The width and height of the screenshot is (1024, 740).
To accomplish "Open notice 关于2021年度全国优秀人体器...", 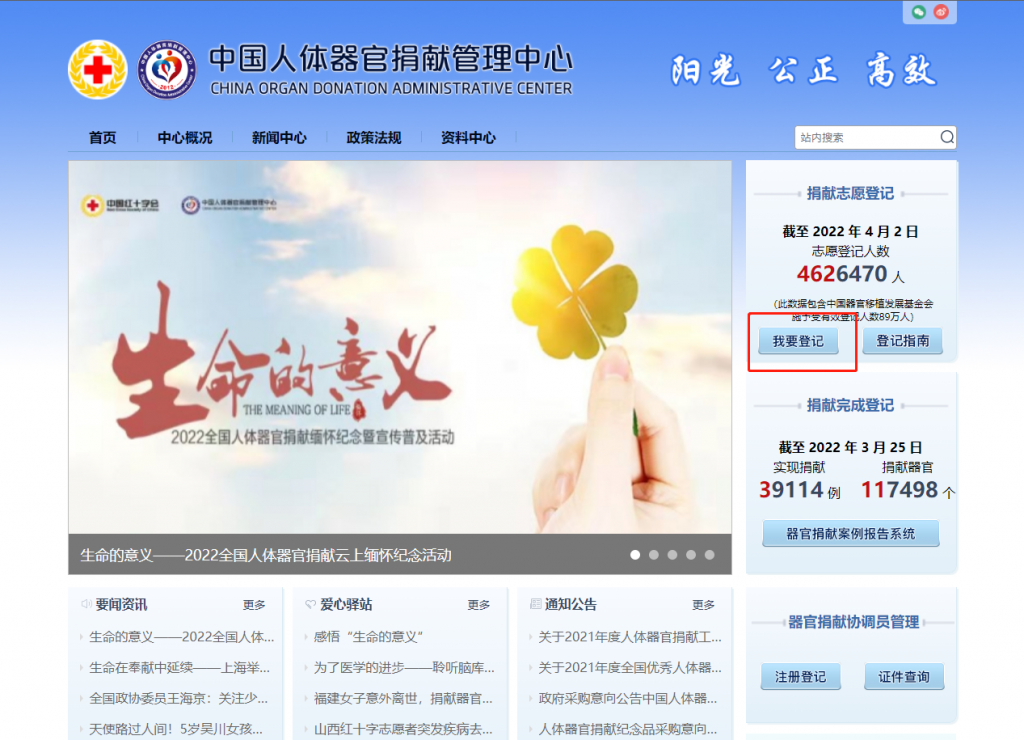I will coord(630,668).
